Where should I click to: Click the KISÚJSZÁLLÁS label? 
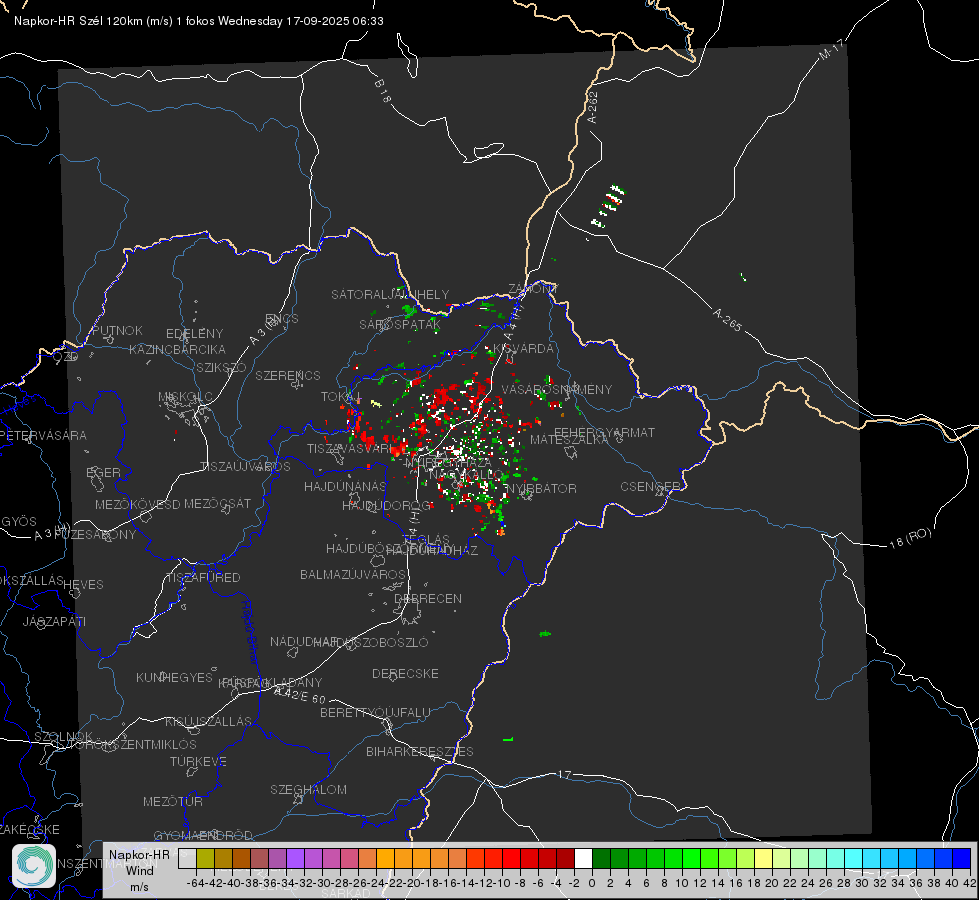pyautogui.click(x=209, y=721)
